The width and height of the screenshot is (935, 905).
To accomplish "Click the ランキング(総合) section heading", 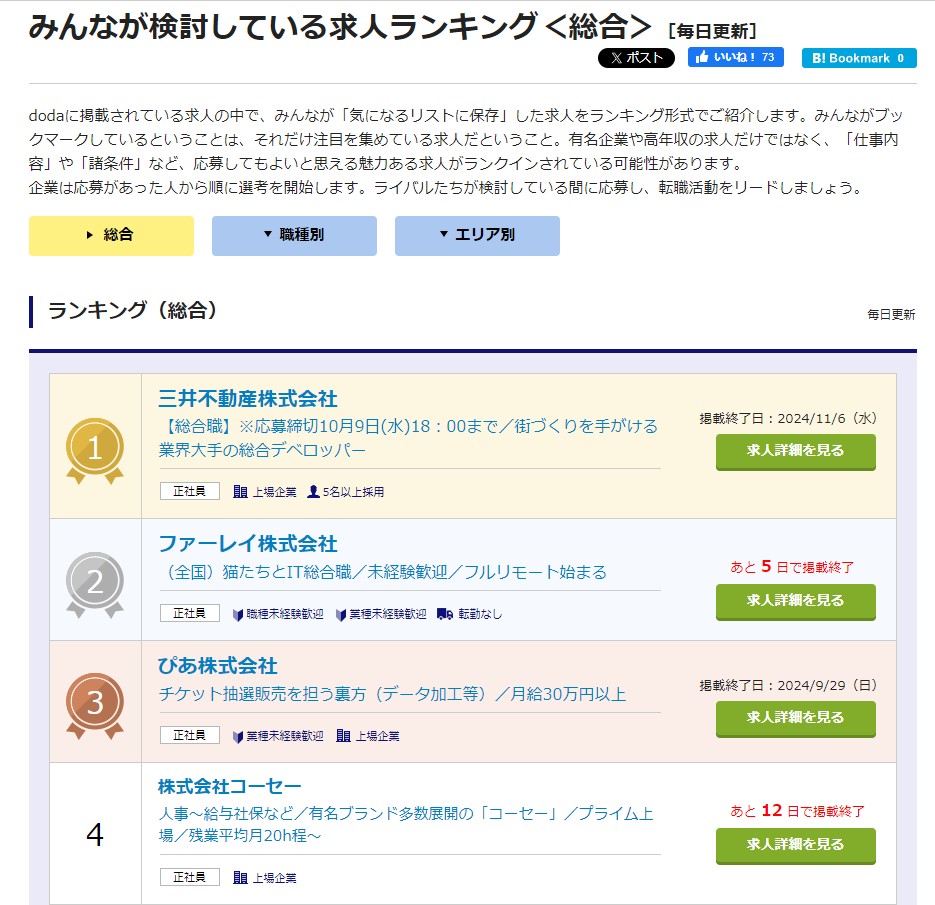I will coord(132,311).
